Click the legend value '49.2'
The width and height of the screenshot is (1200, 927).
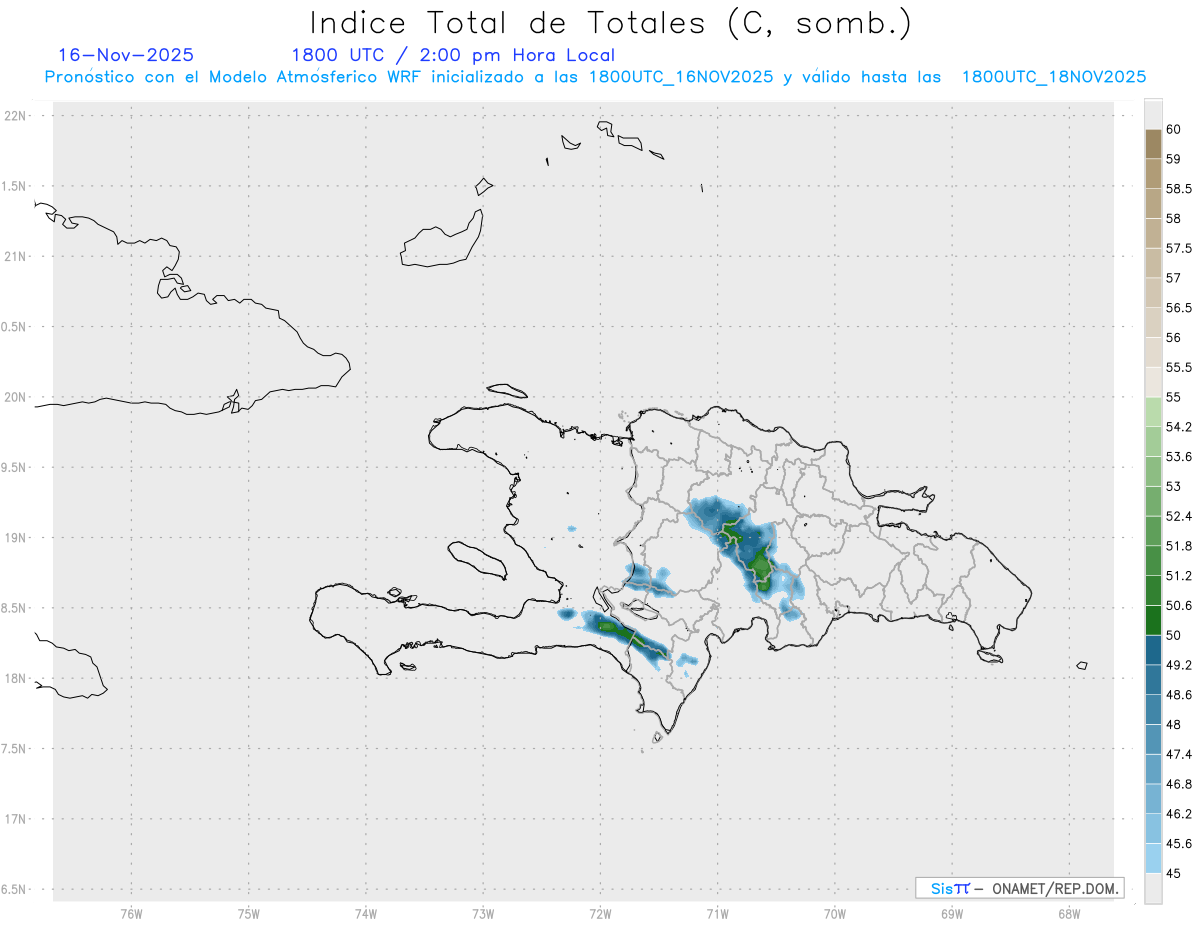[1179, 665]
